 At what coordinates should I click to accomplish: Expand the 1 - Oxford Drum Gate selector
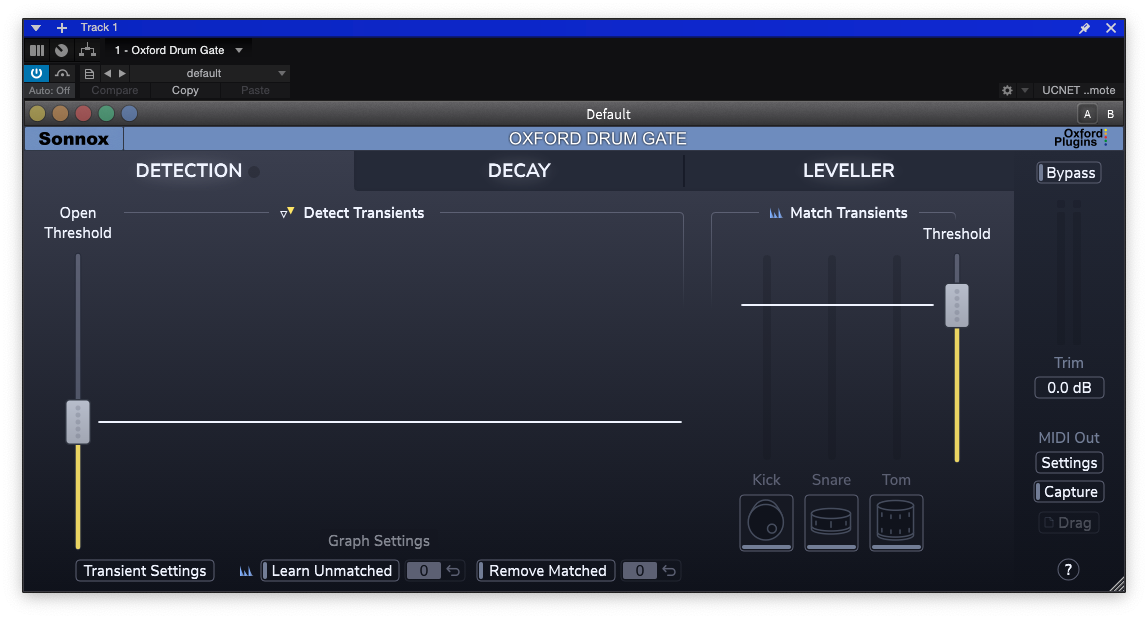pyautogui.click(x=239, y=51)
